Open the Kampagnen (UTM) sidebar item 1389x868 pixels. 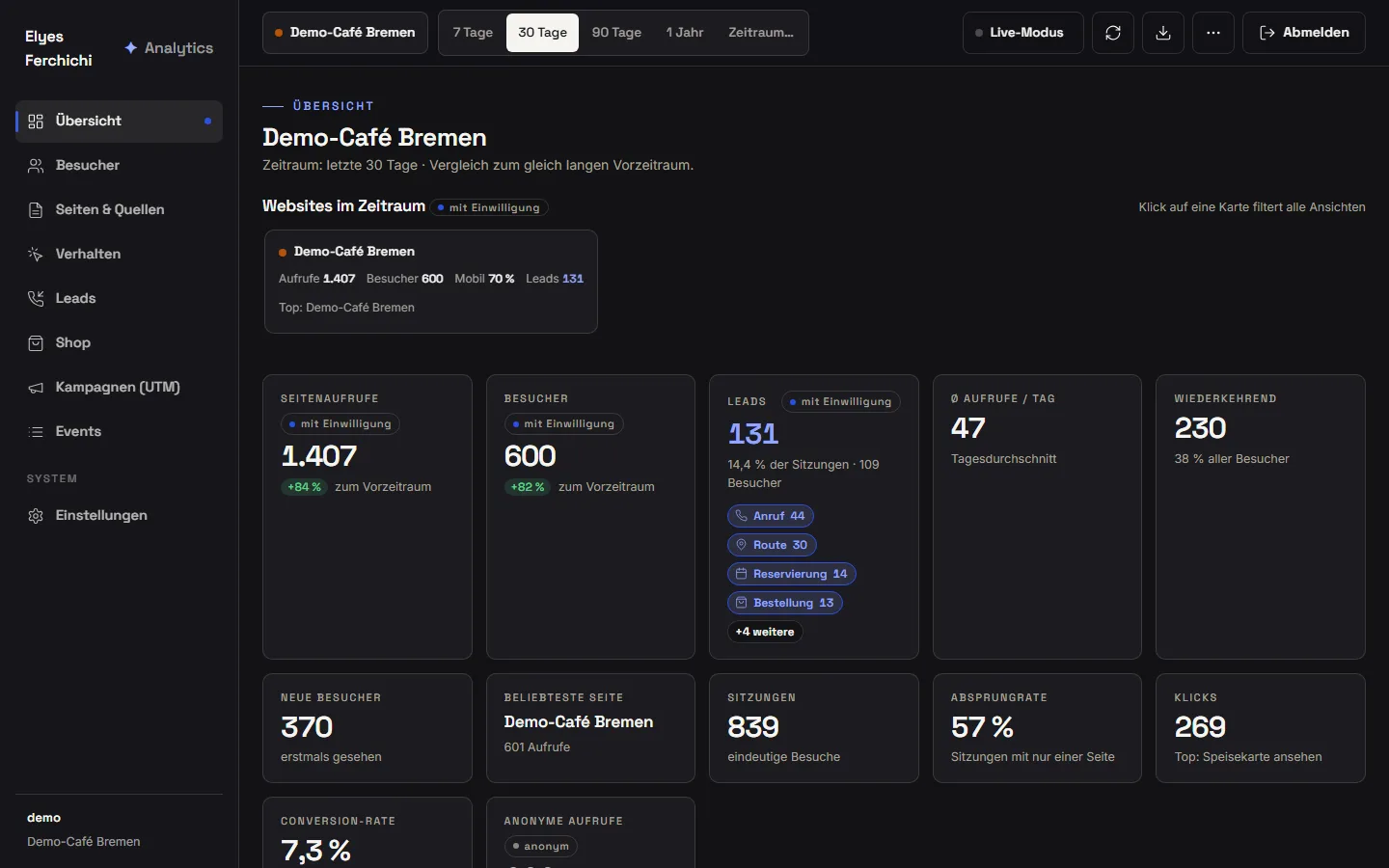pyautogui.click(x=119, y=388)
